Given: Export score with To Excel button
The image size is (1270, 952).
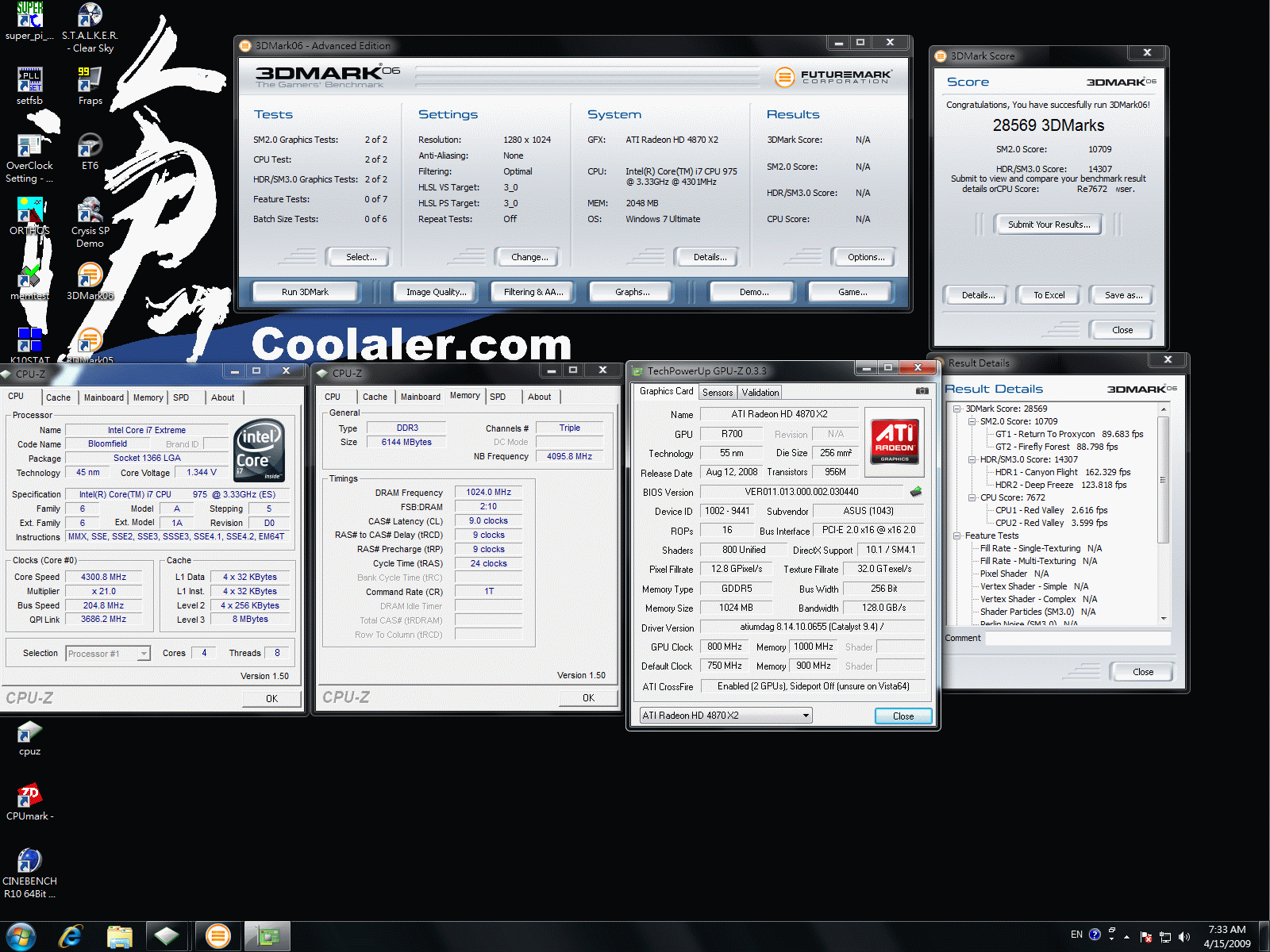Looking at the screenshot, I should click(x=1049, y=295).
